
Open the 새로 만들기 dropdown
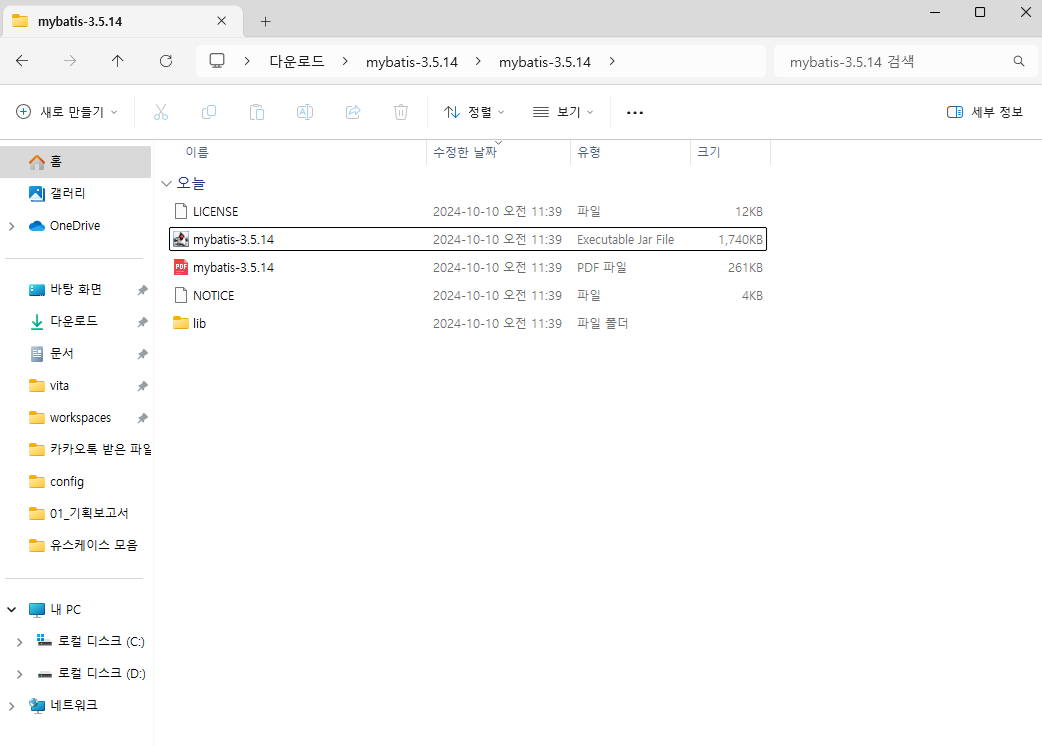[67, 112]
